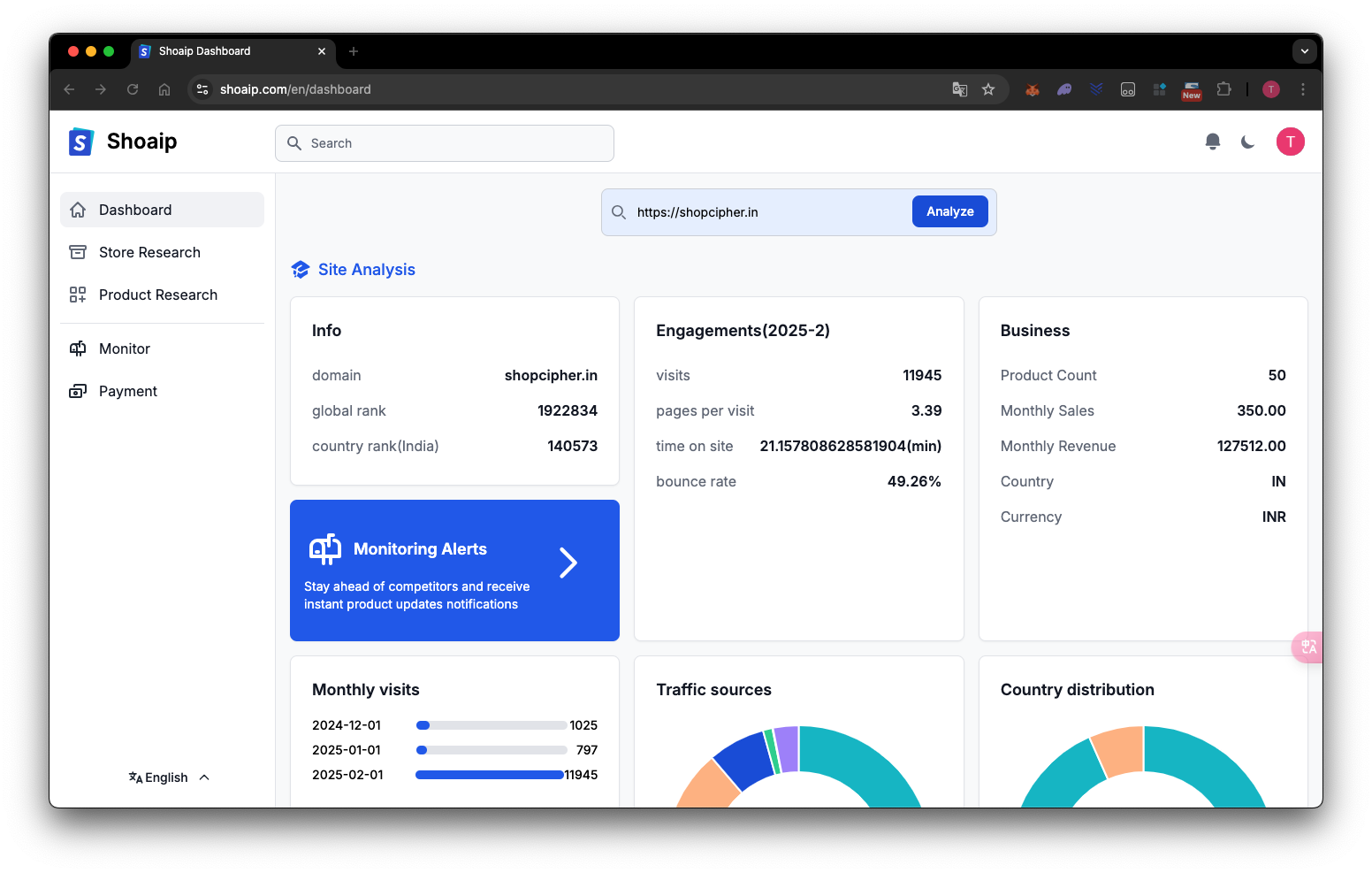Bookmark page with the star icon
The width and height of the screenshot is (1372, 873).
click(988, 89)
